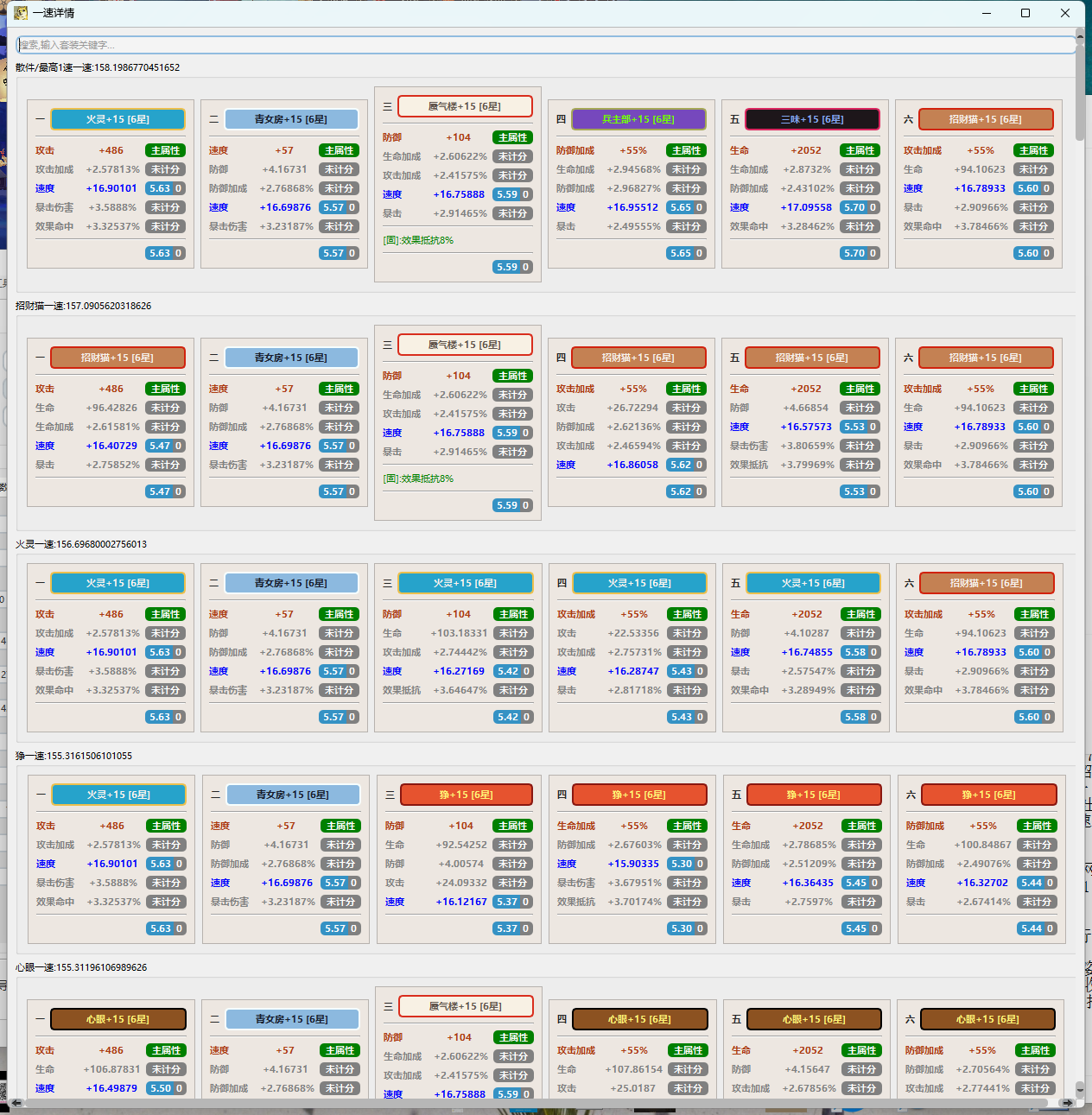Click the 效果抵抗 value +3.79969%
The width and height of the screenshot is (1092, 1115).
point(808,465)
